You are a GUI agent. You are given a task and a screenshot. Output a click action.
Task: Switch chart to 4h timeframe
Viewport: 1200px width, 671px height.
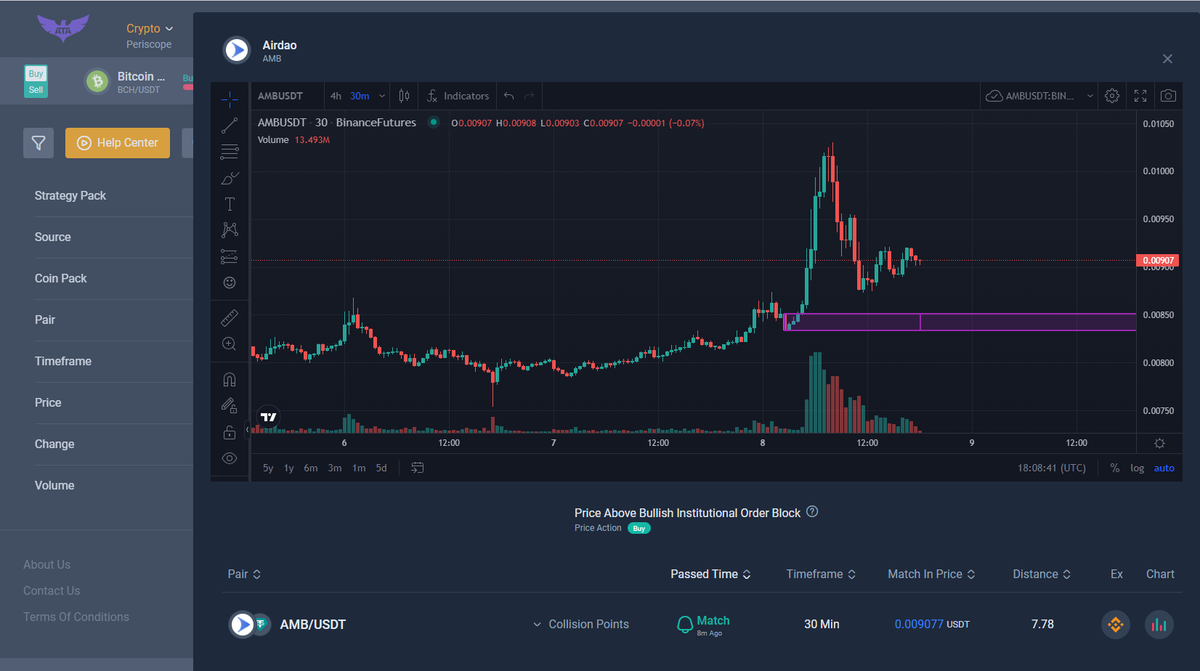336,96
